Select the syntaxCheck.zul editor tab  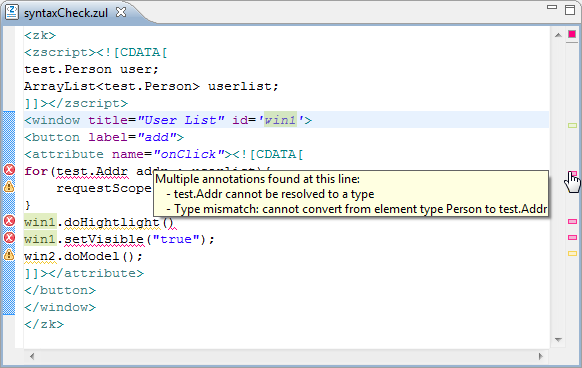click(x=66, y=13)
